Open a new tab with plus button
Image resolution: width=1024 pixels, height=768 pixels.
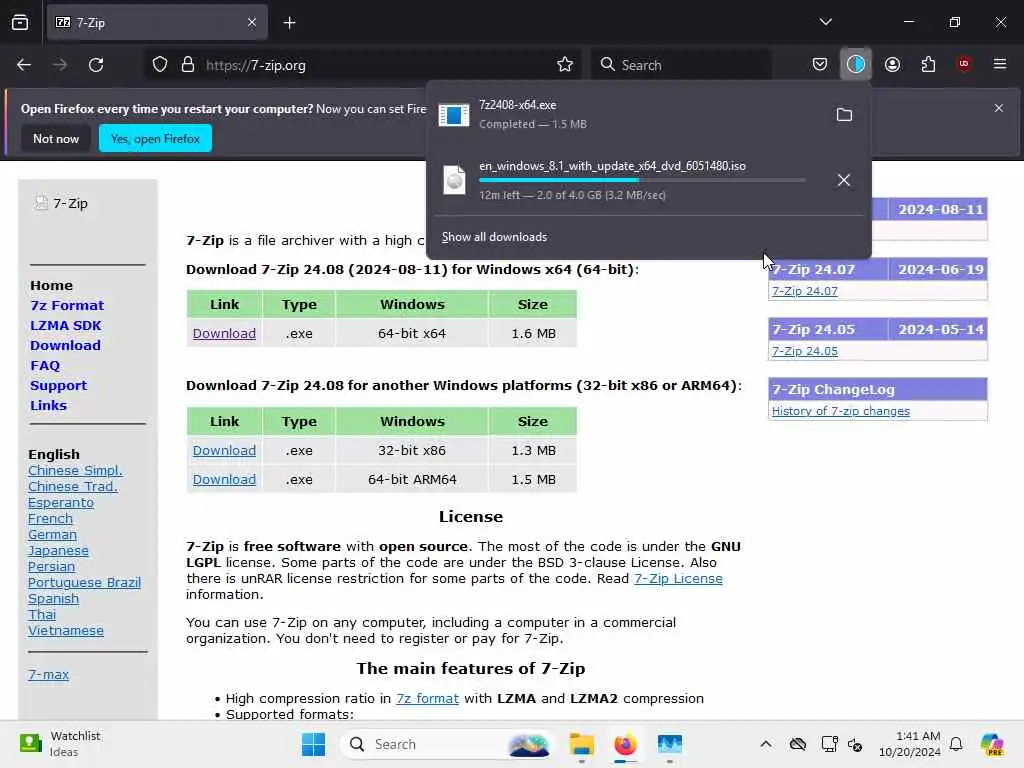pyautogui.click(x=289, y=23)
